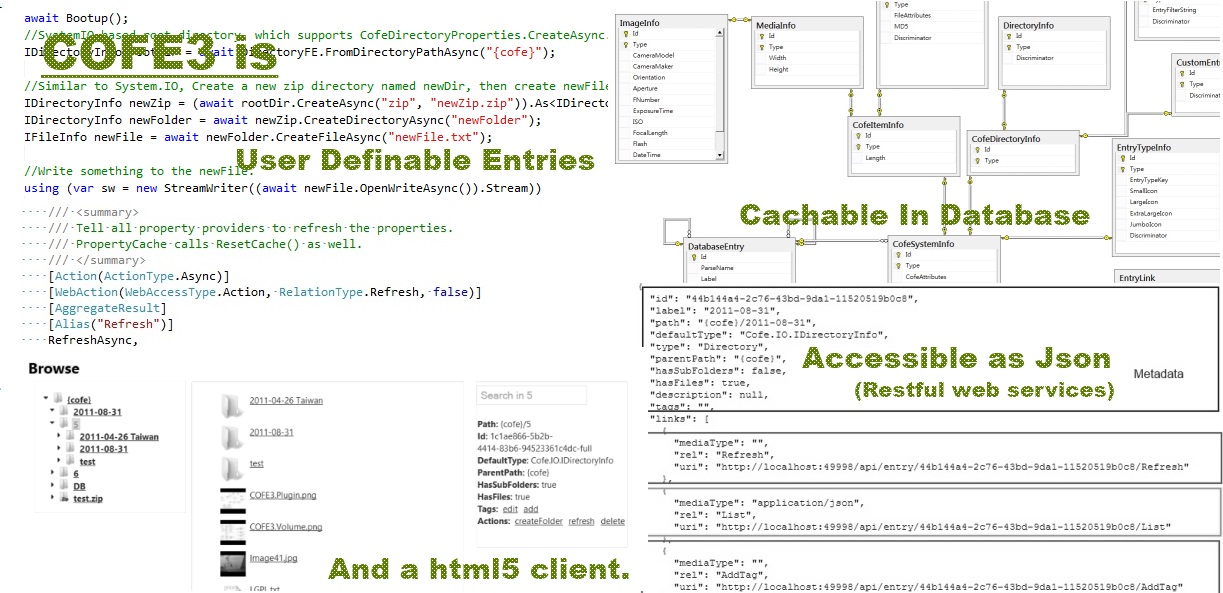Select the CameraModel column in ImageInfo
The width and height of the screenshot is (1223, 593).
click(654, 55)
